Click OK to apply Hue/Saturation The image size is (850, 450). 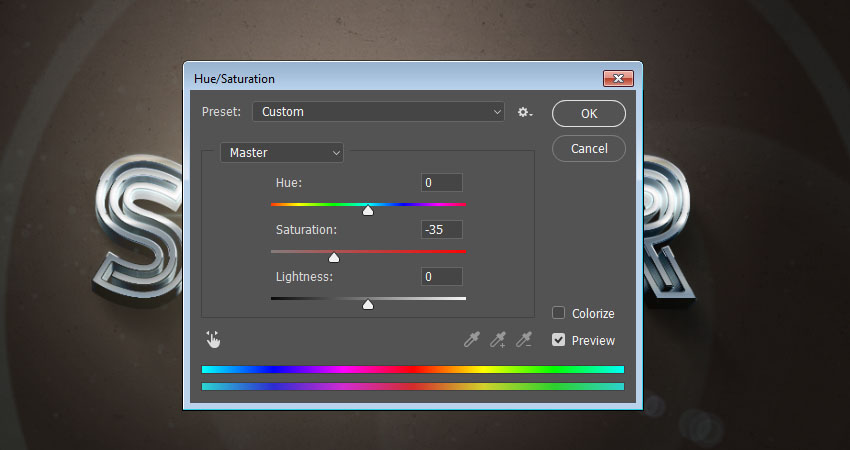coord(589,113)
